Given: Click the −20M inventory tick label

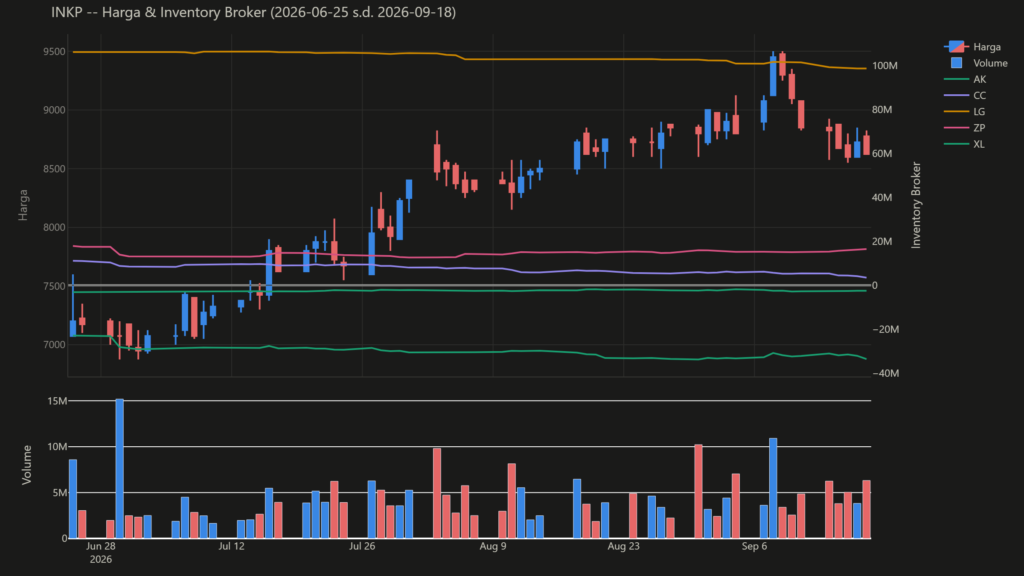Looking at the screenshot, I should [886, 330].
